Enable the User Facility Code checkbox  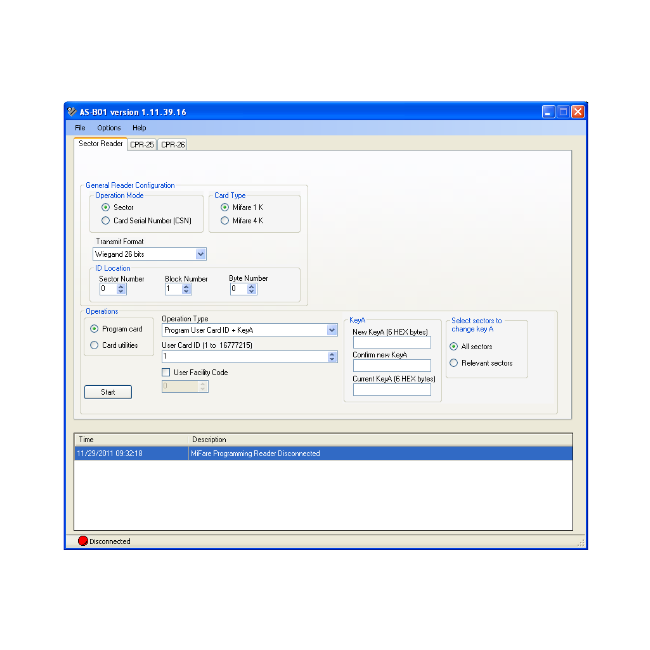[x=166, y=372]
